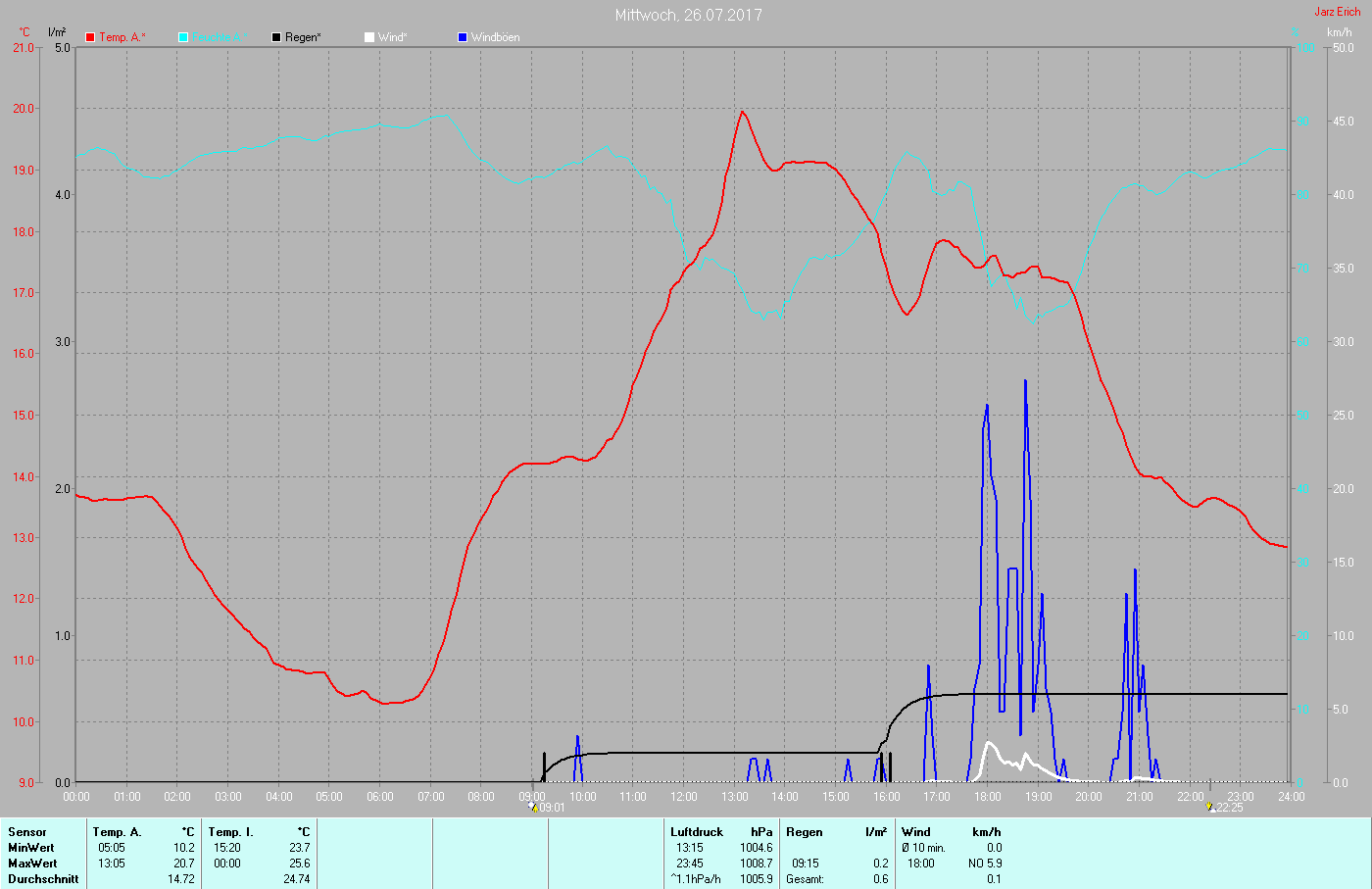Click the pressure trend '^1.1hPa/h'
Viewport: 1372px width, 889px height.
(x=696, y=879)
